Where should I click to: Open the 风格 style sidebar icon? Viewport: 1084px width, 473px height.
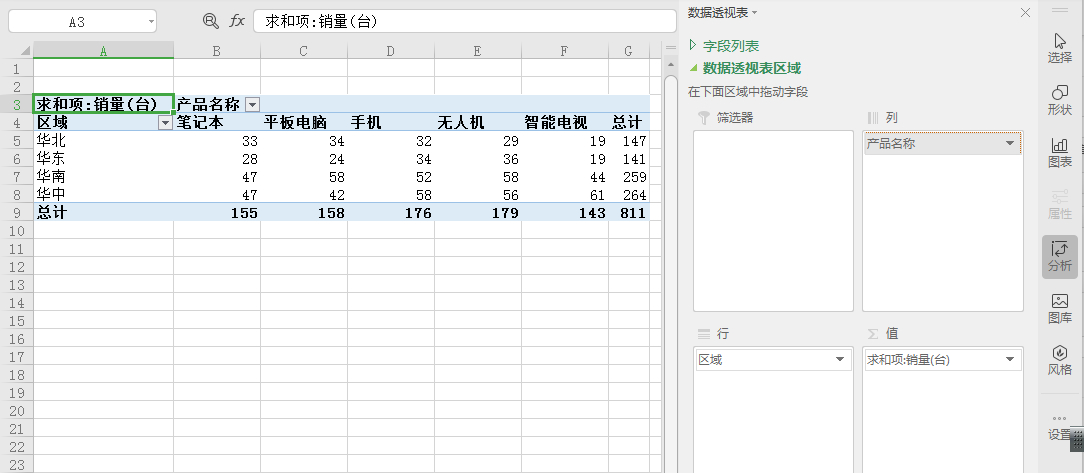coord(1060,360)
